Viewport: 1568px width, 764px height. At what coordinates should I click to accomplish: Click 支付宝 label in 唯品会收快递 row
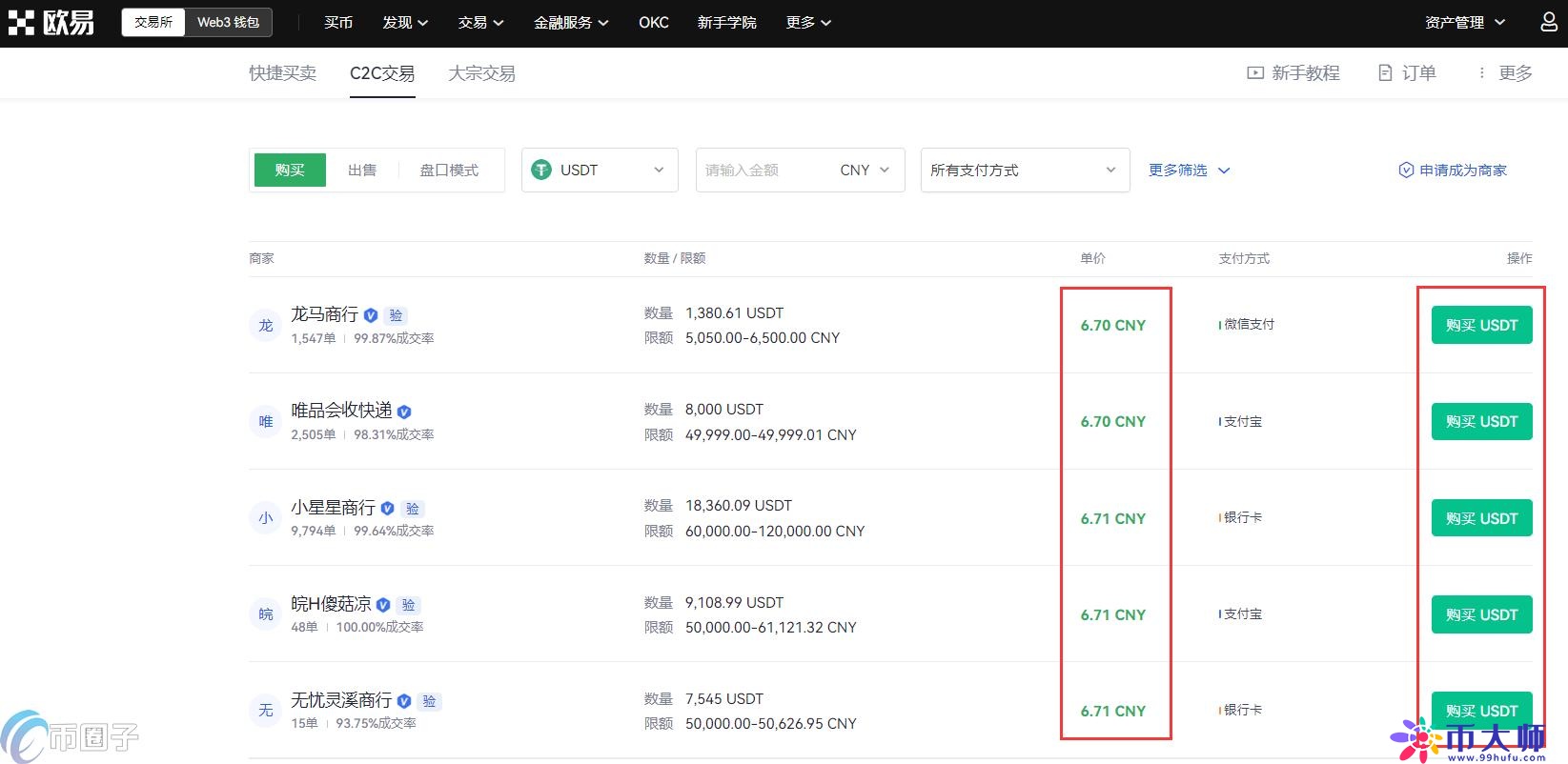[1243, 421]
